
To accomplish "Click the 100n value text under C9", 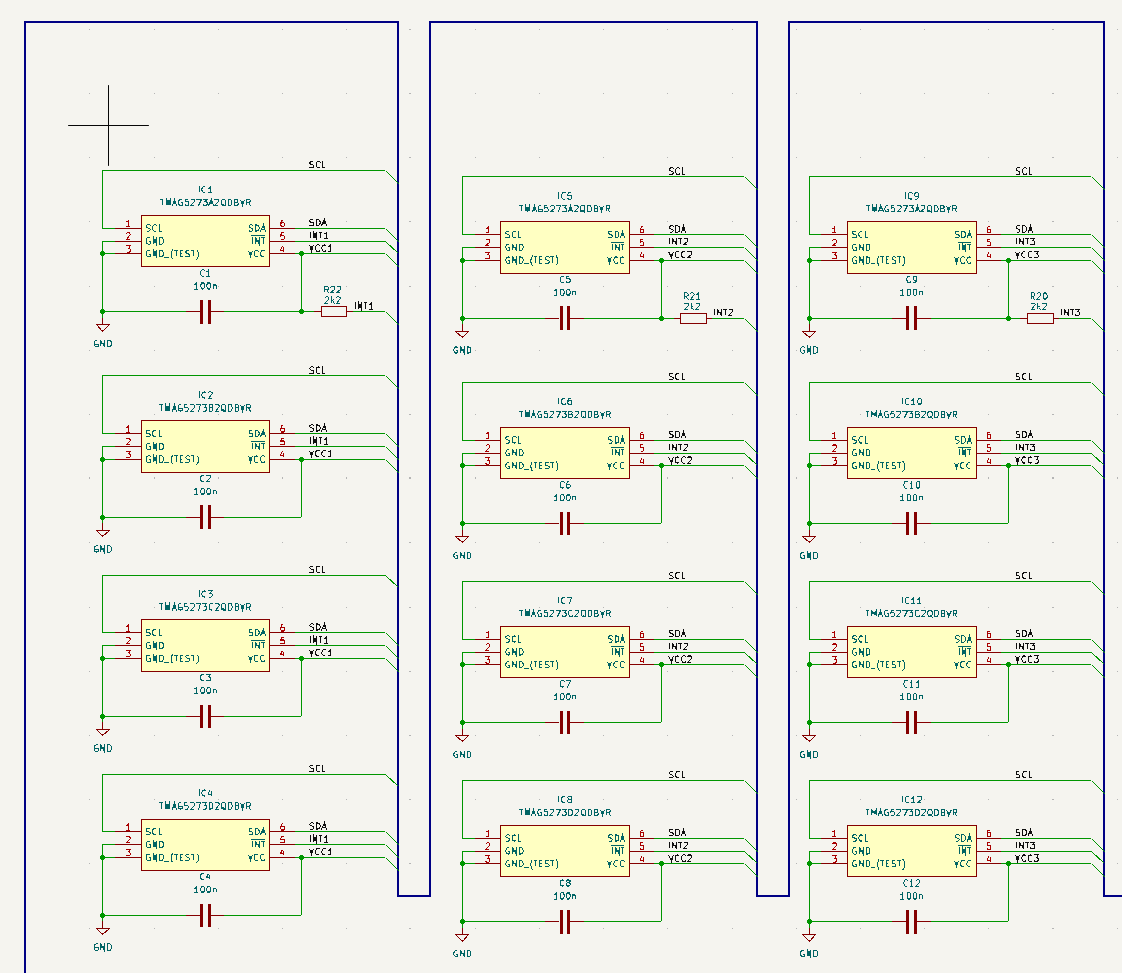I will click(911, 293).
